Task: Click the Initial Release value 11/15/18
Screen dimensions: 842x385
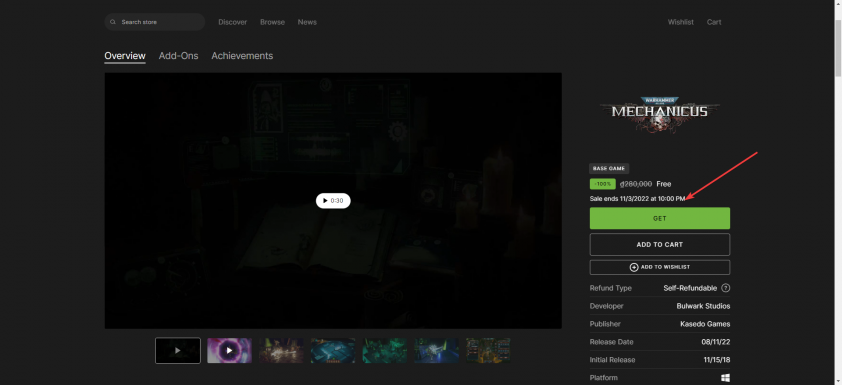Action: coord(716,360)
